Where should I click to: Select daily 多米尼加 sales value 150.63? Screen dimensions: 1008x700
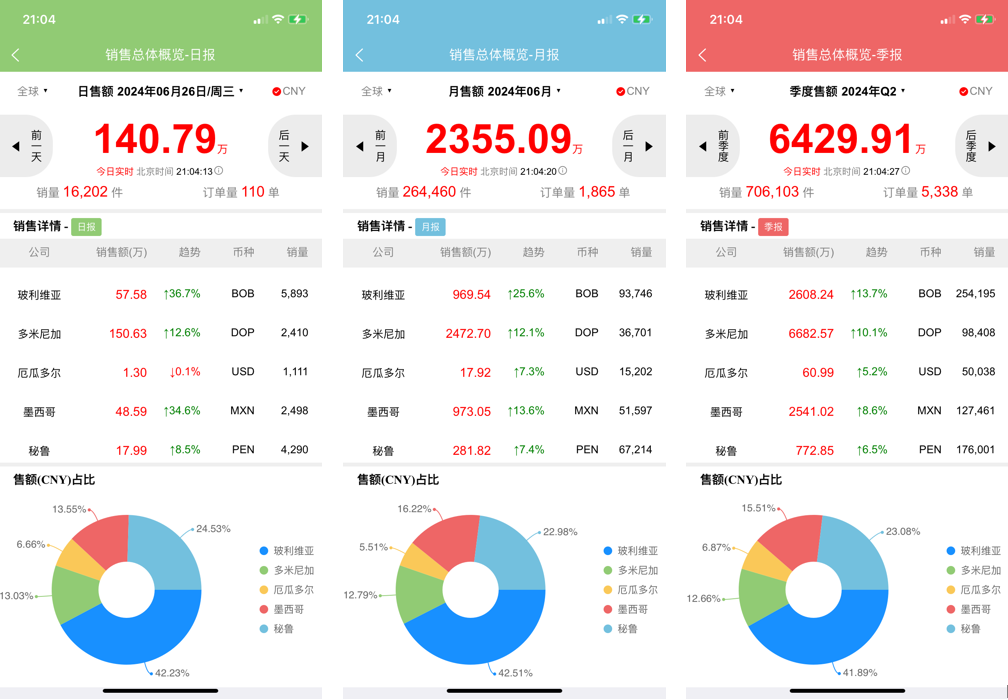pyautogui.click(x=128, y=334)
